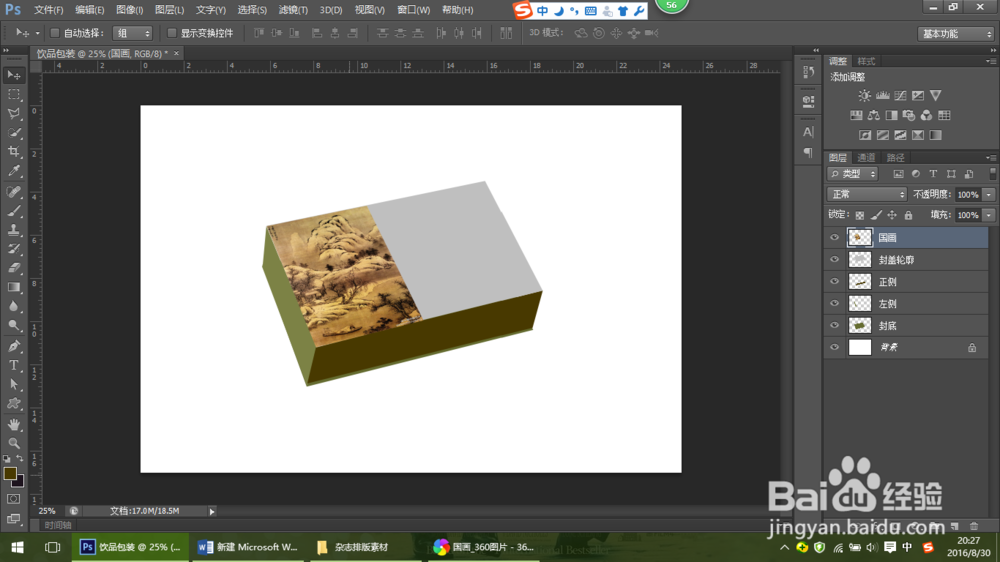Open opacity slider dropdown arrow
Image resolution: width=1000 pixels, height=562 pixels.
[989, 195]
